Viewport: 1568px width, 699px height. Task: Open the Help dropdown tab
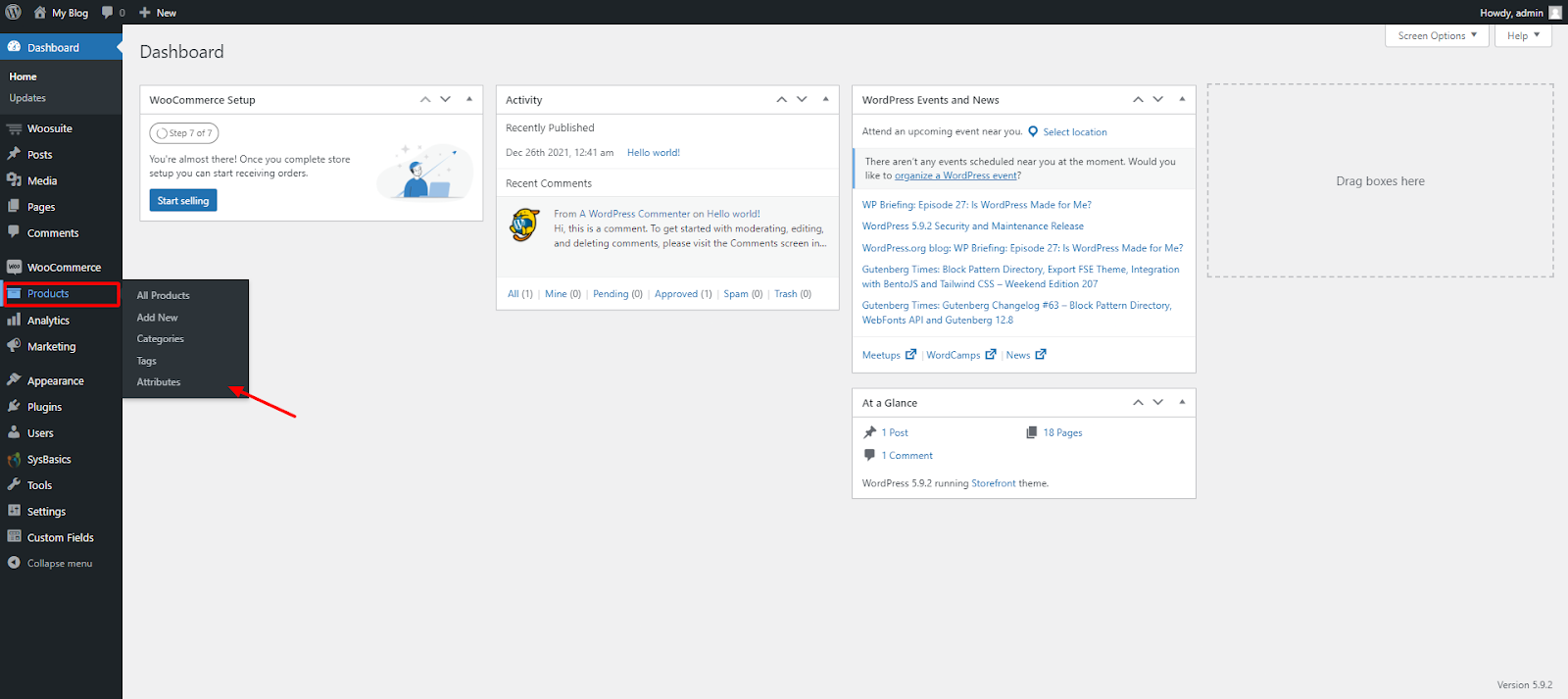tap(1523, 35)
